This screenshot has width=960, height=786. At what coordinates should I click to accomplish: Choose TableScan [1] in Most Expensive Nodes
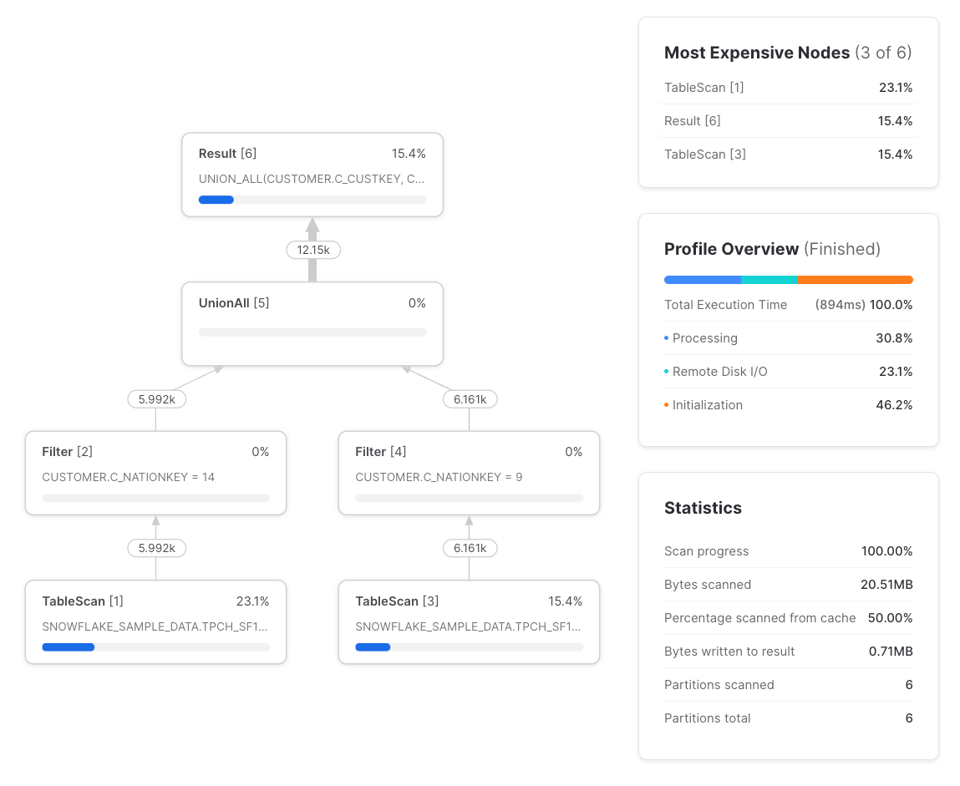(788, 88)
